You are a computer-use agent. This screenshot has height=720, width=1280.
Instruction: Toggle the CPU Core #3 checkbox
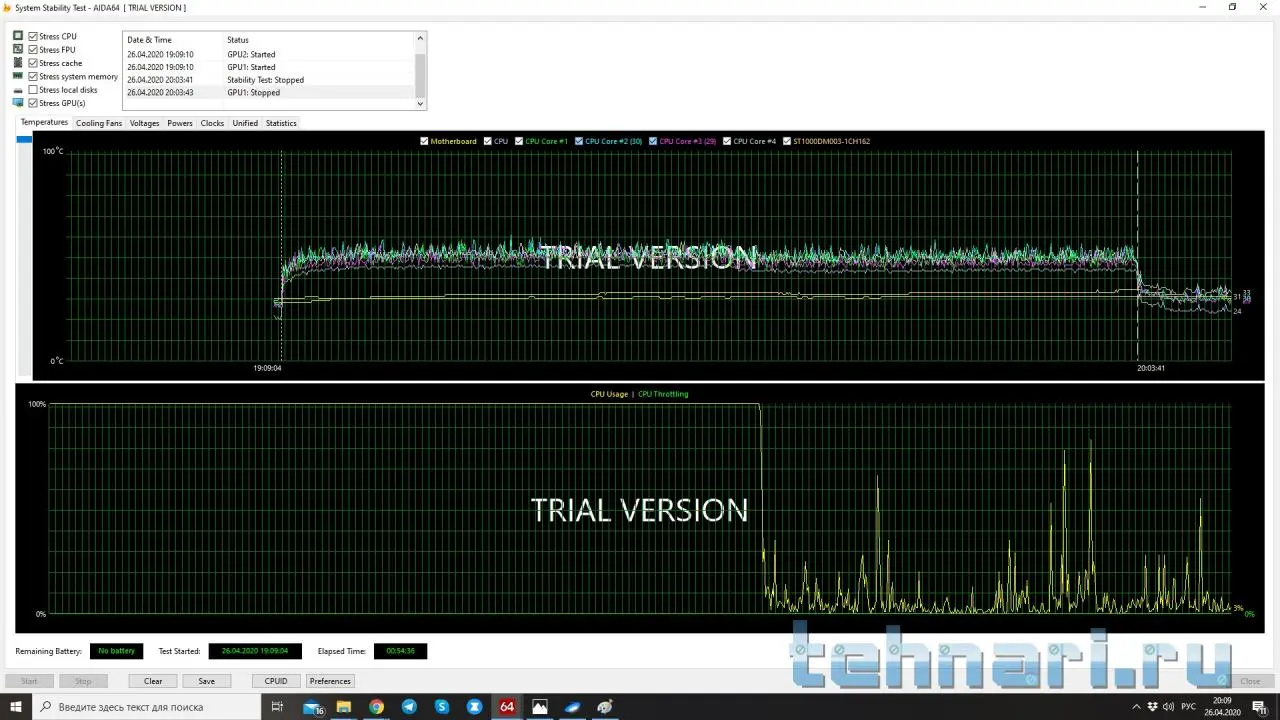click(x=653, y=141)
